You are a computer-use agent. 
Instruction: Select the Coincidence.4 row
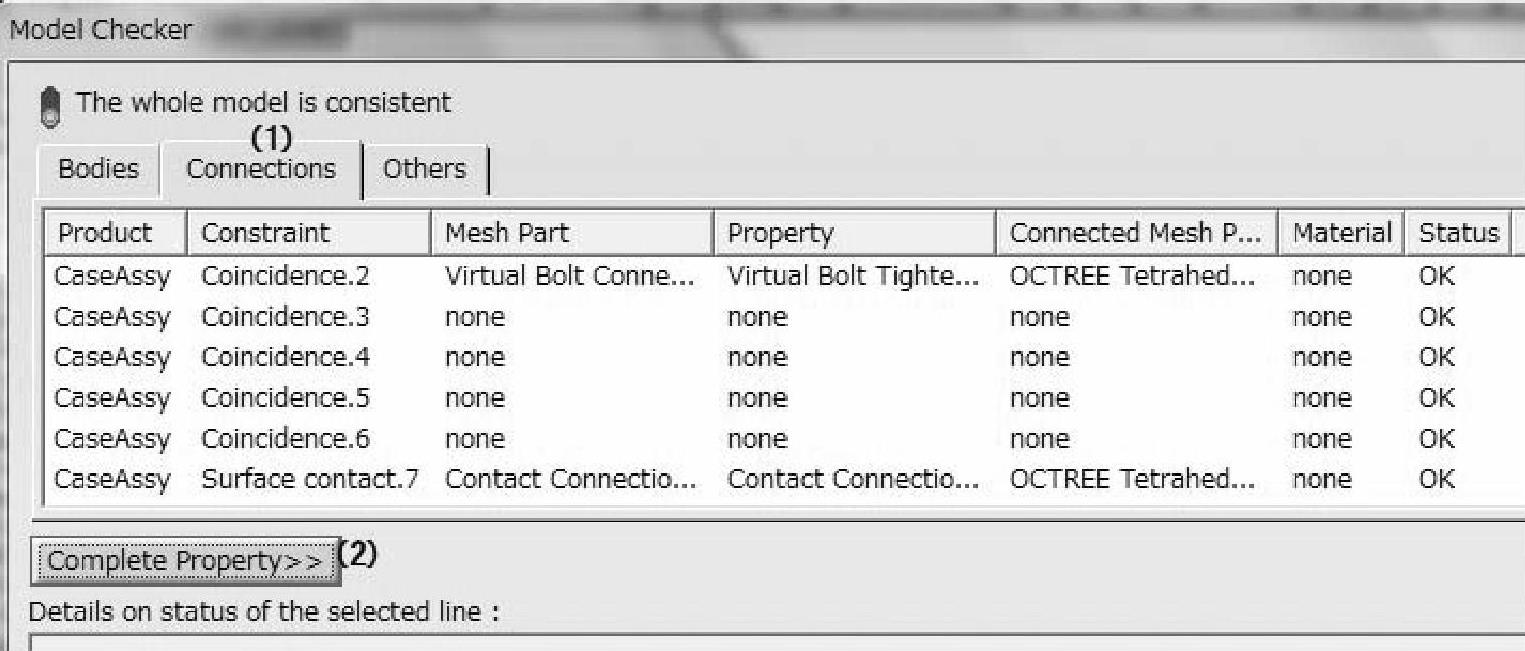coord(285,358)
